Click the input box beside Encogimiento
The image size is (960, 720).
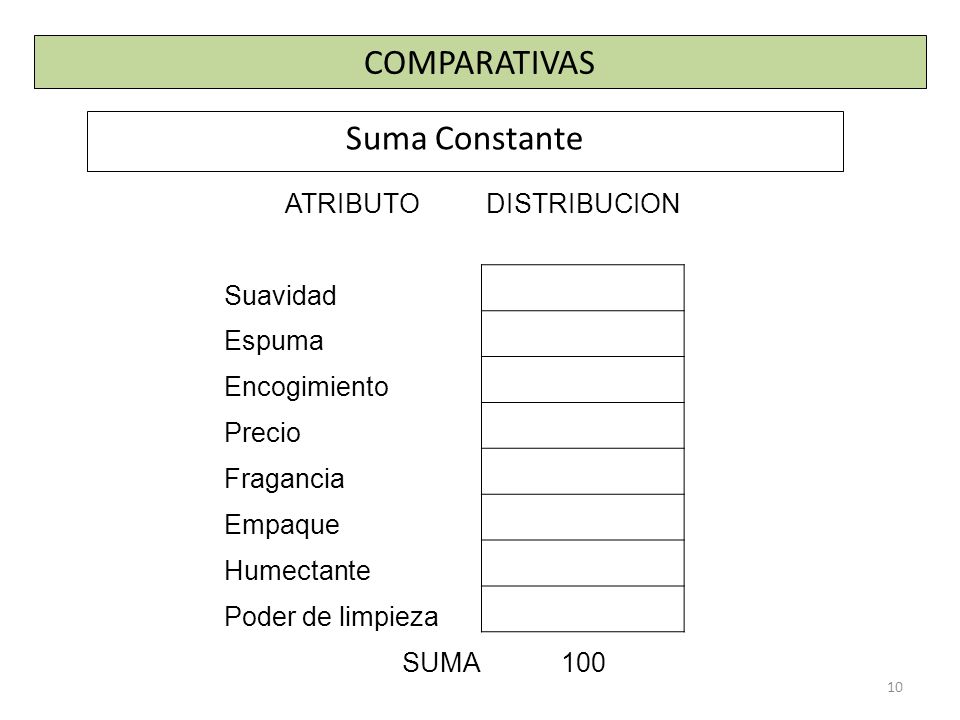tap(583, 380)
